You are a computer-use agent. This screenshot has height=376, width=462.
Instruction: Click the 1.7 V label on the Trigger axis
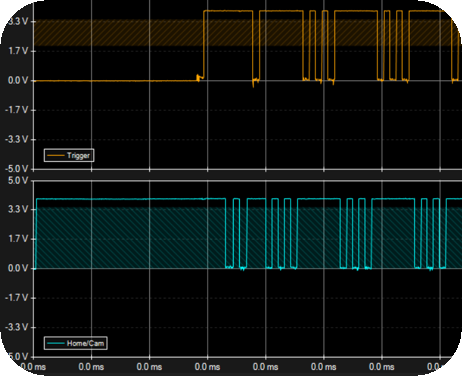18,51
